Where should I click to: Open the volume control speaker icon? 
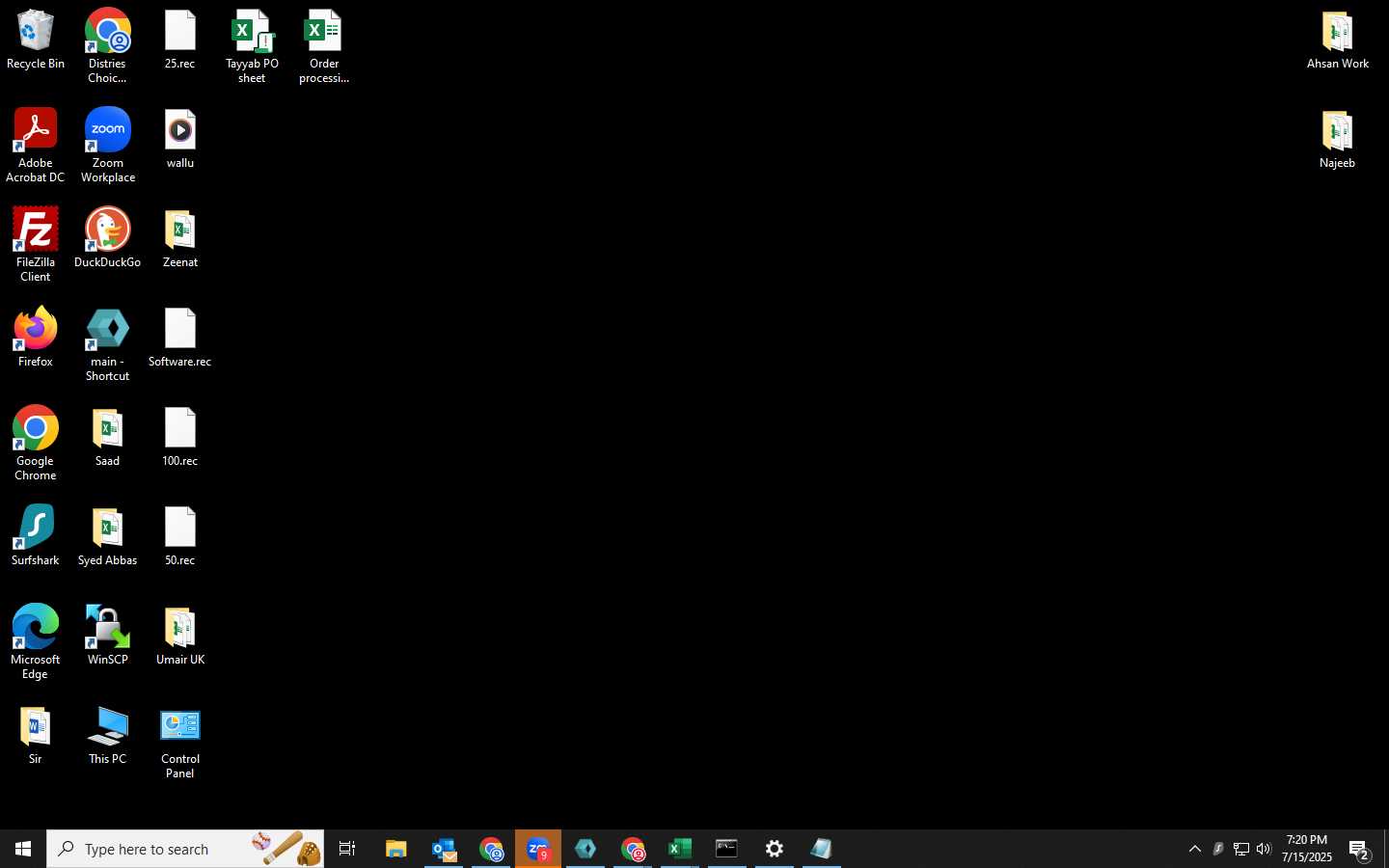pyautogui.click(x=1265, y=849)
